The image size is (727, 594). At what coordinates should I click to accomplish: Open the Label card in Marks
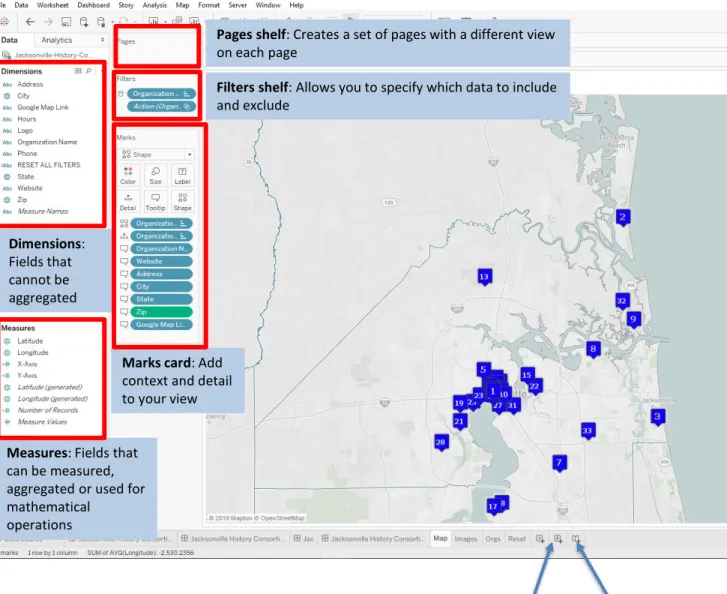(182, 176)
